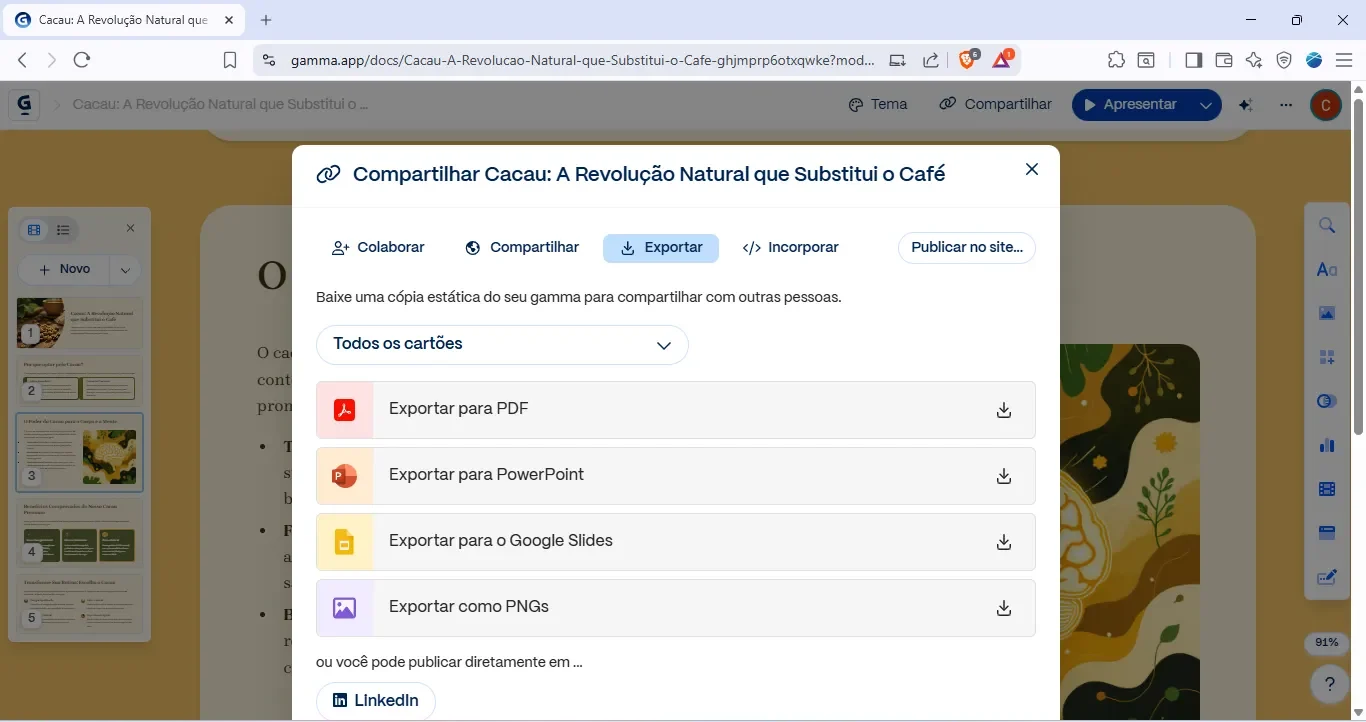Switch to filmstrip view in sidebar
The width and height of the screenshot is (1366, 722).
(x=34, y=231)
